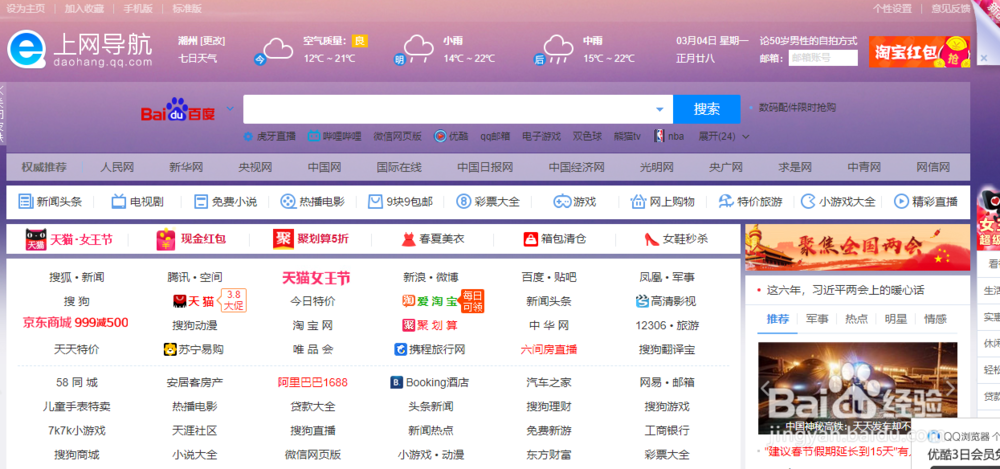Viewport: 1000px width, 469px height.
Task: Open 阿里巴巴1688 link
Action: pos(312,382)
